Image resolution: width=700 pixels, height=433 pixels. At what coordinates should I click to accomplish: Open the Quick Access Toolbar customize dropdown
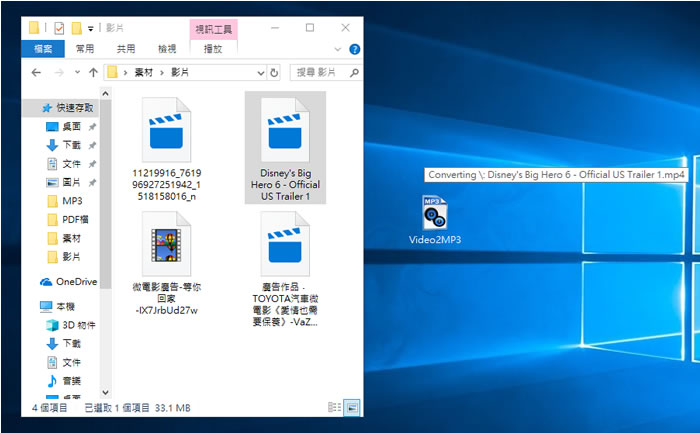point(91,29)
